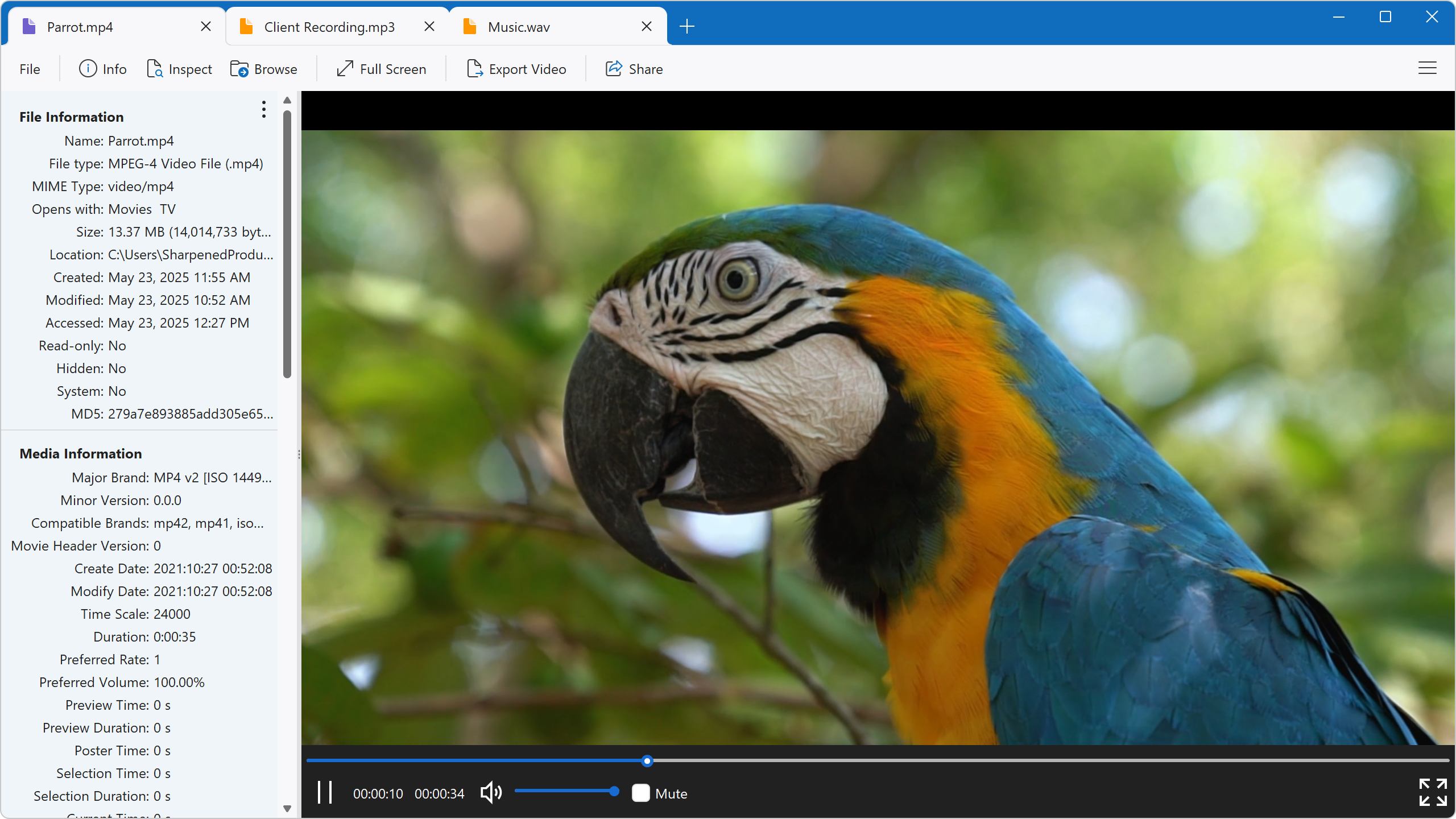Viewport: 1456px width, 819px height.
Task: Open the hamburger menu
Action: click(1427, 69)
